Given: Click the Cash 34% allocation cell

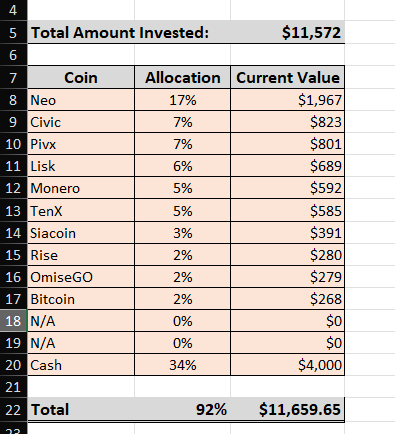Looking at the screenshot, I should tap(182, 365).
